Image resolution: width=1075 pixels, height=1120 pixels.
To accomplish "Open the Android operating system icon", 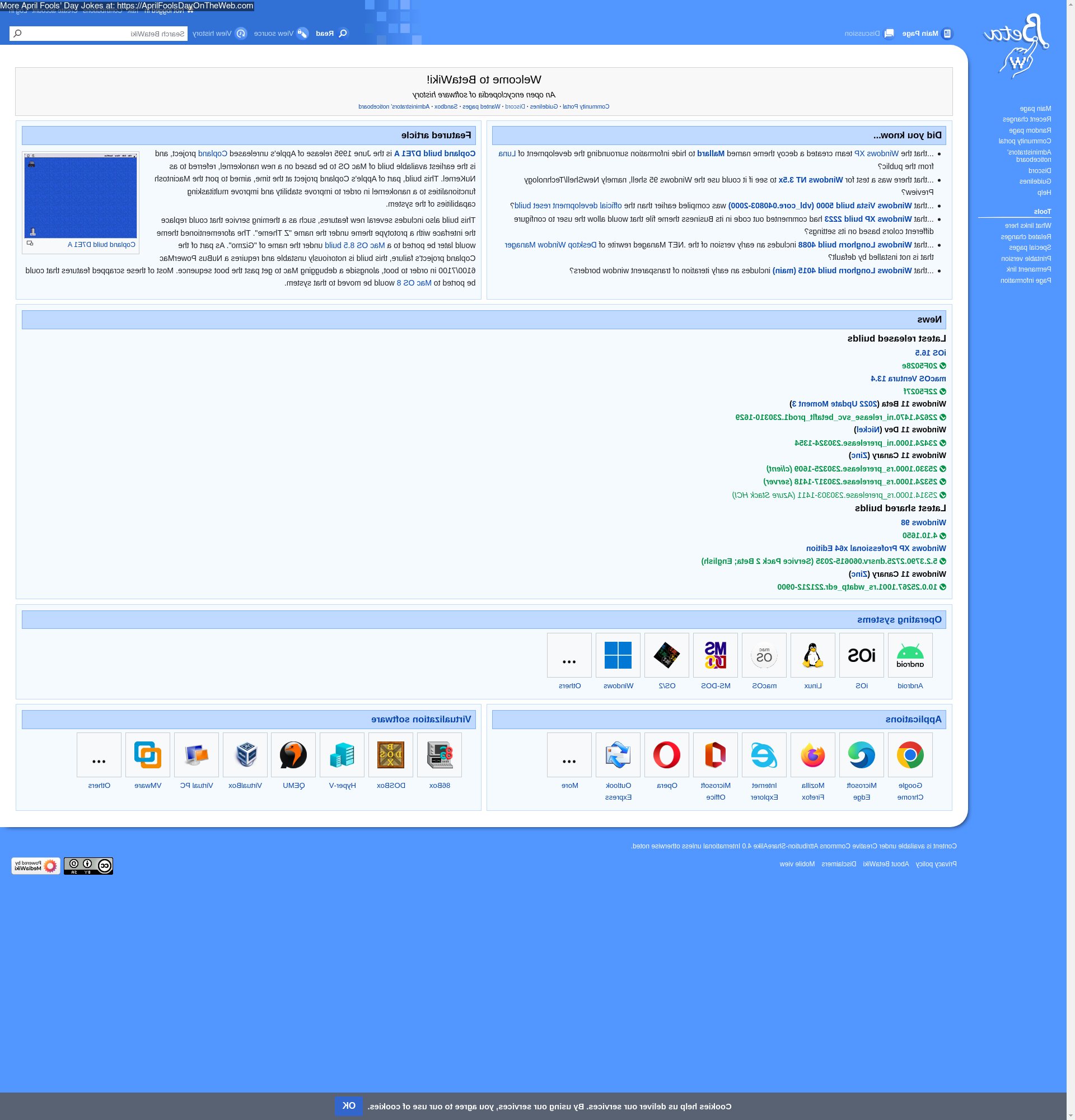I will coord(910,655).
